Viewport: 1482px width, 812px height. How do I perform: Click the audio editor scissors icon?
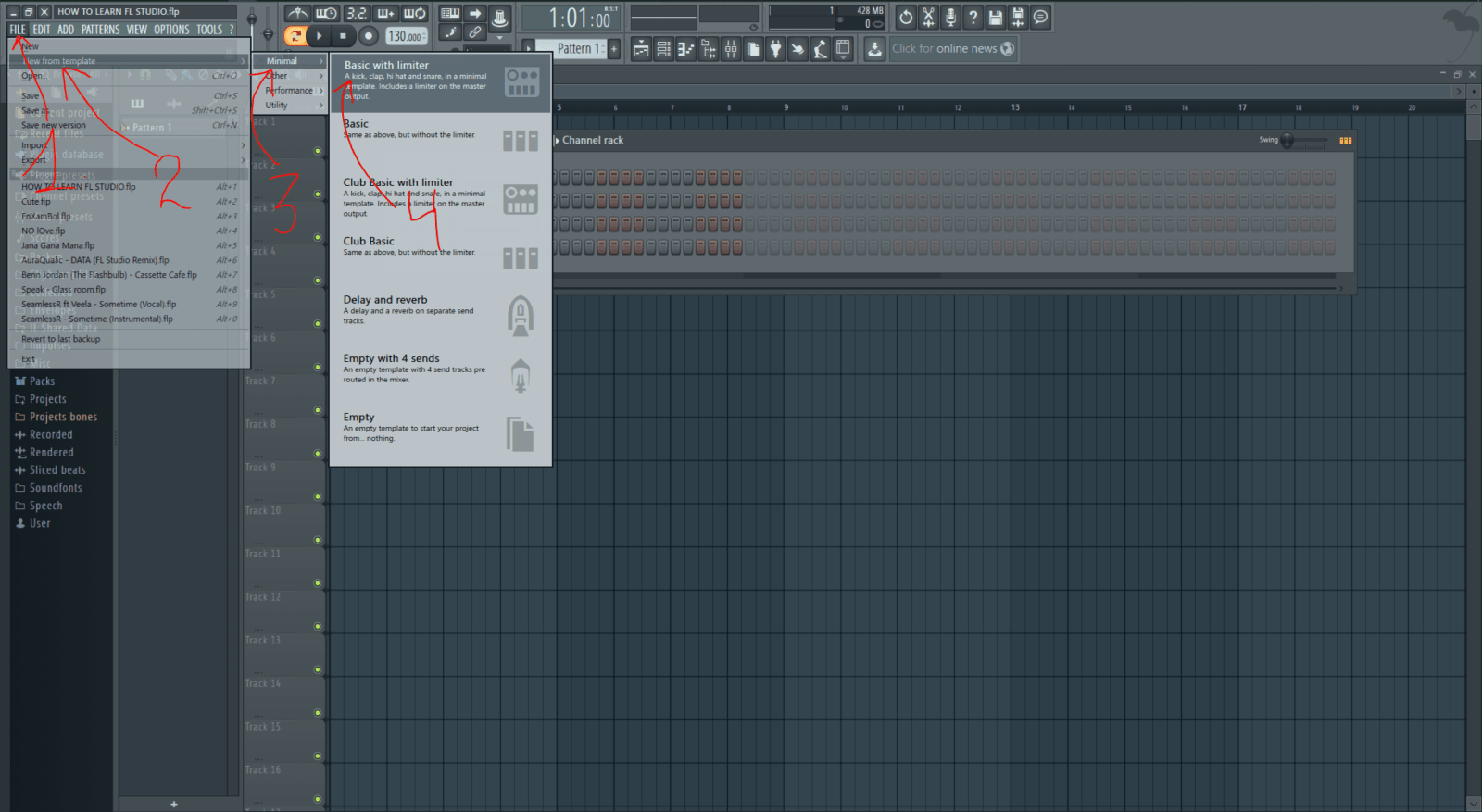pyautogui.click(x=928, y=17)
